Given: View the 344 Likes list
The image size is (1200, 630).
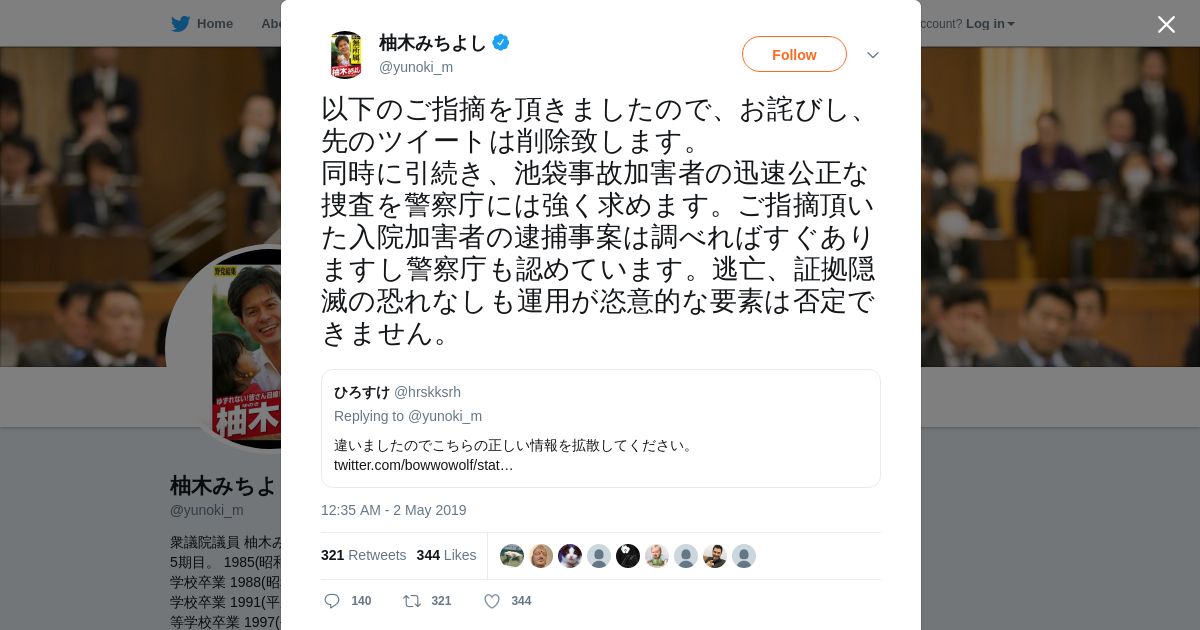Looking at the screenshot, I should click(x=446, y=555).
